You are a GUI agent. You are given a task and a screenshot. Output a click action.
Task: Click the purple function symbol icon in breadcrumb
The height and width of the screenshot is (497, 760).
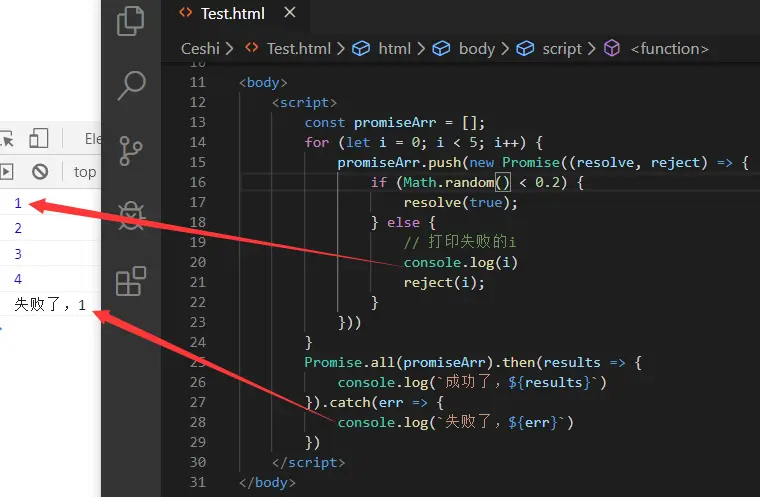click(x=612, y=48)
